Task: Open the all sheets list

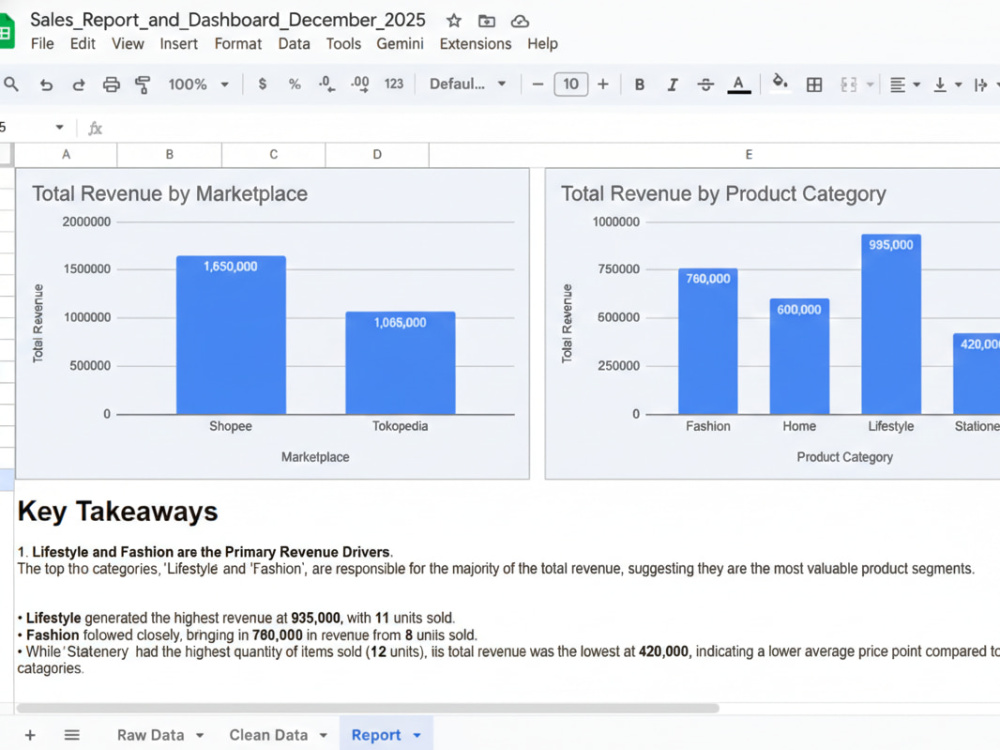Action: click(72, 735)
